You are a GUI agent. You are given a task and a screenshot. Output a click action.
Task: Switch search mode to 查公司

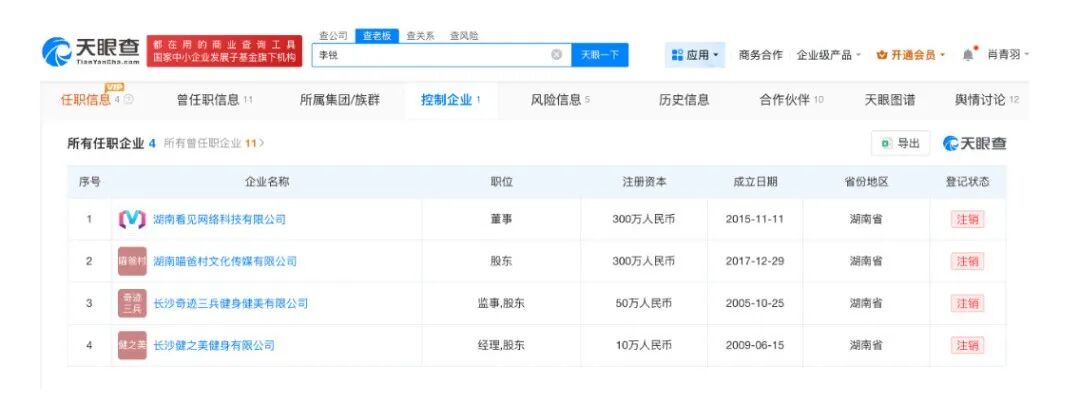333,36
